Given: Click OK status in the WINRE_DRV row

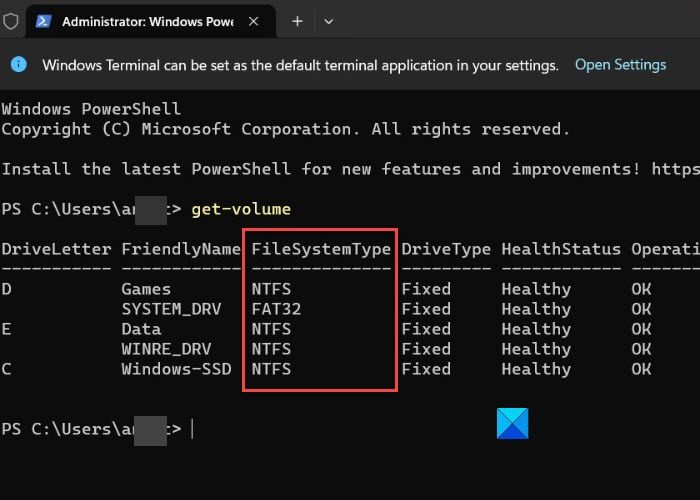Looking at the screenshot, I should tap(641, 349).
